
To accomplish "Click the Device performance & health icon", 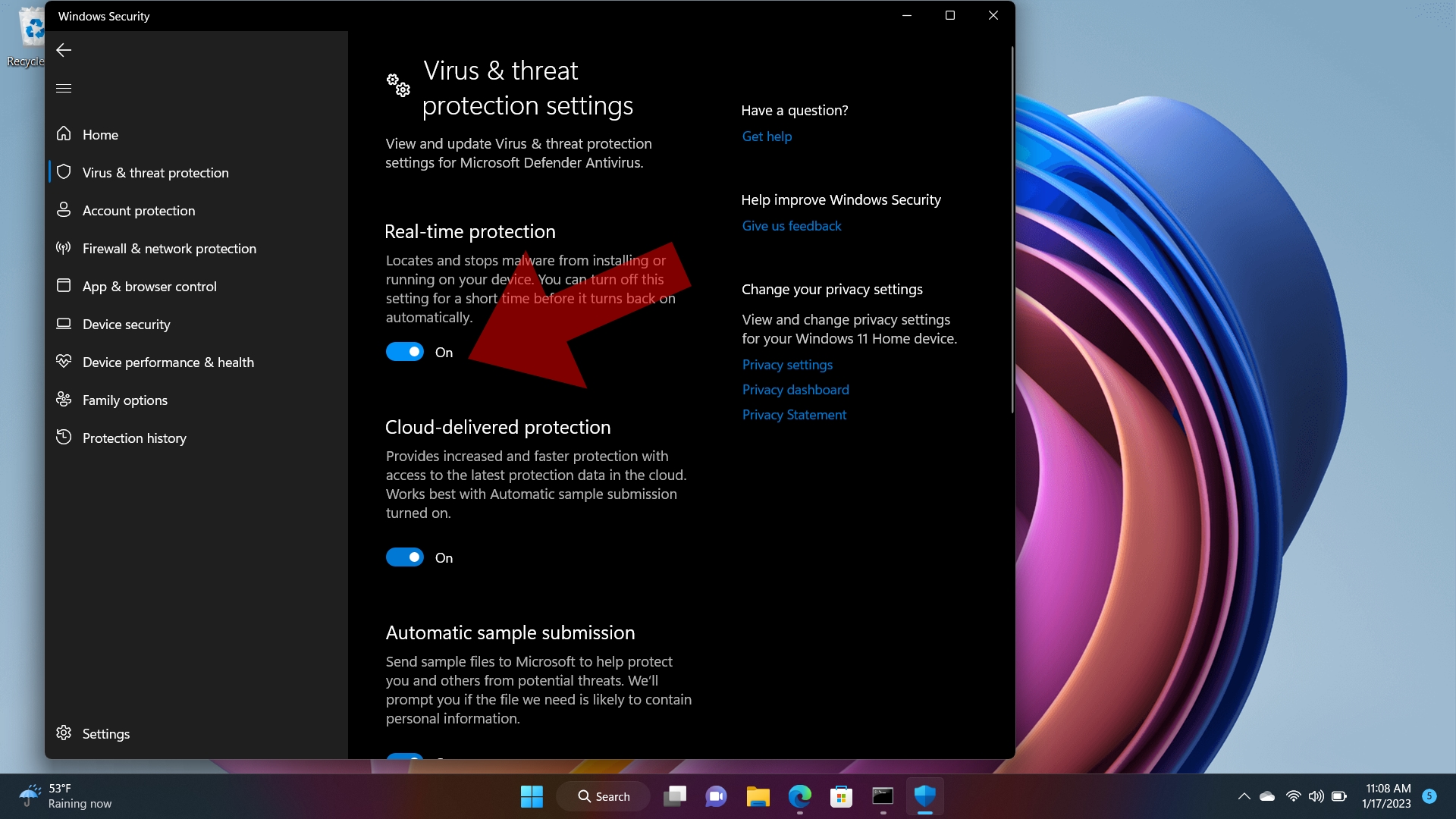I will pyautogui.click(x=64, y=361).
